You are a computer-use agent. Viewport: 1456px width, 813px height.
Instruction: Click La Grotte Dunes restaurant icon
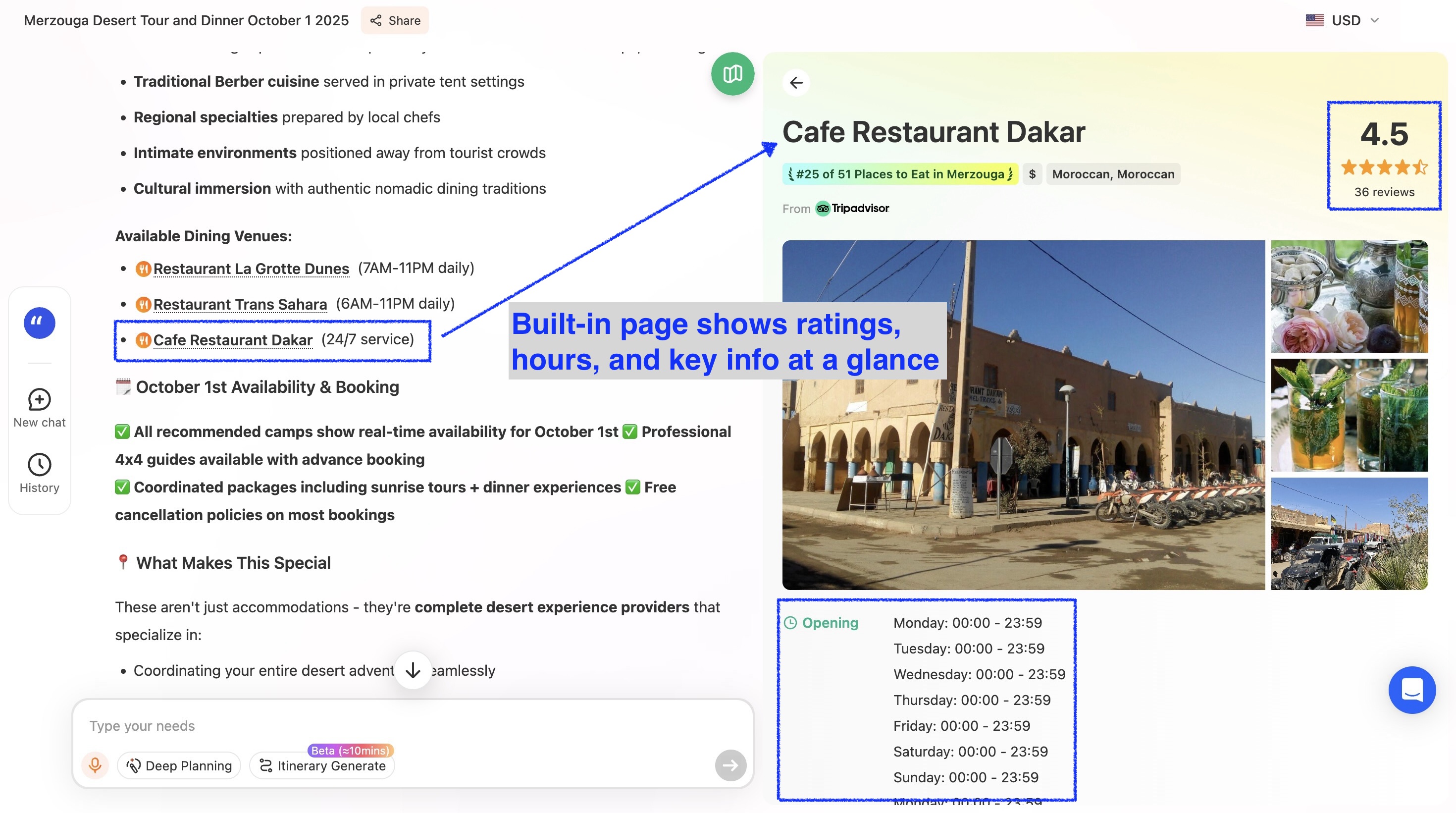(x=143, y=269)
